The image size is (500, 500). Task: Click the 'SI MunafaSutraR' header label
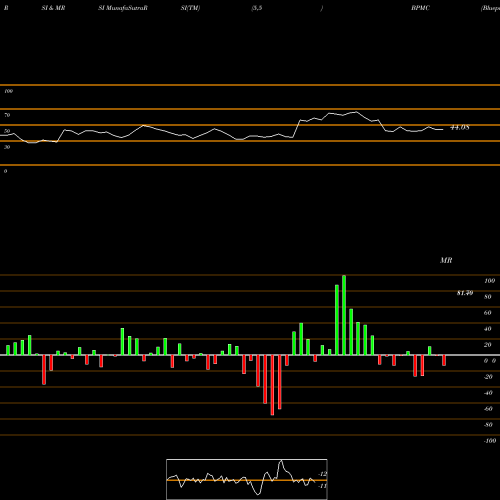click(123, 8)
